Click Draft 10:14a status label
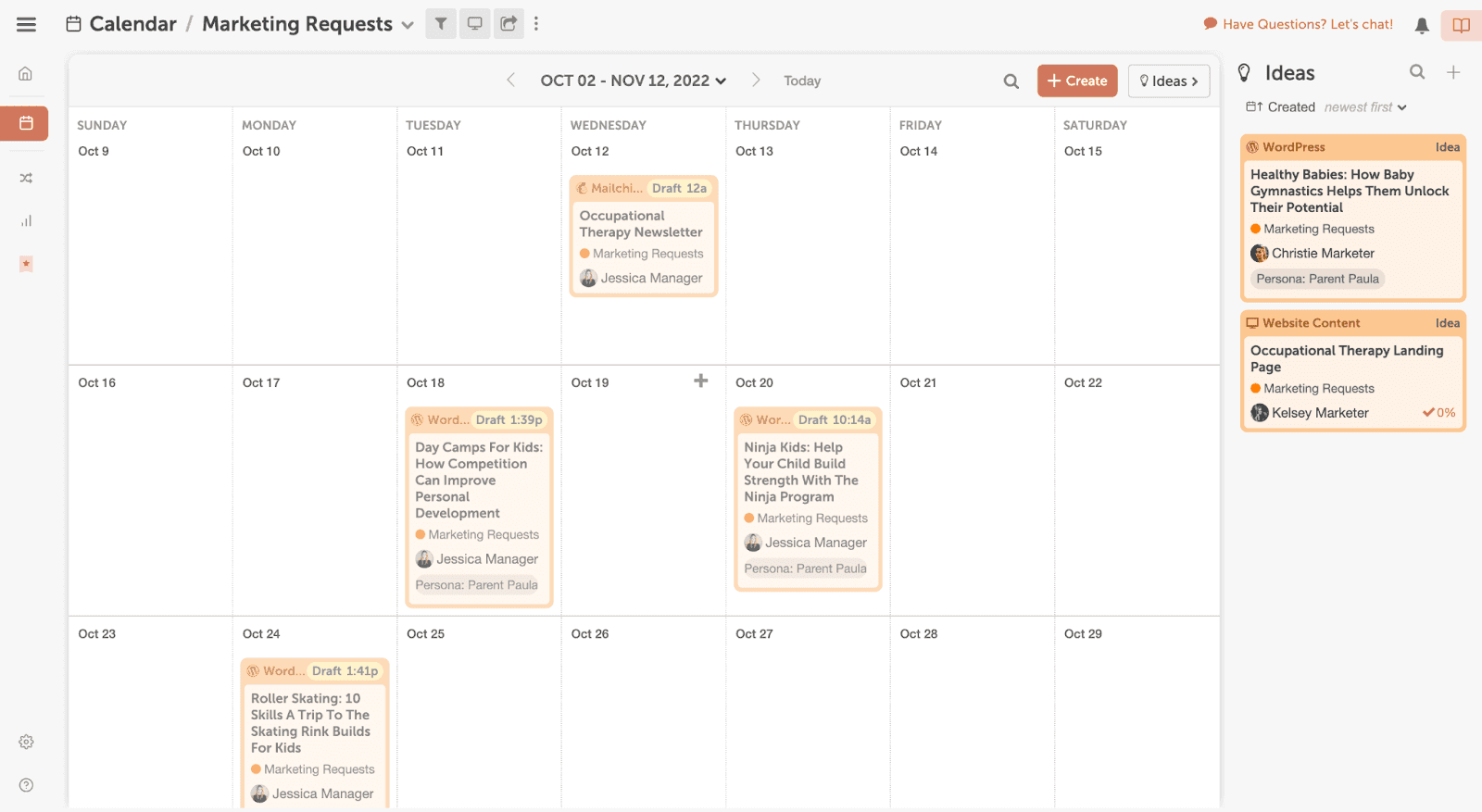This screenshot has height=812, width=1482. tap(834, 419)
